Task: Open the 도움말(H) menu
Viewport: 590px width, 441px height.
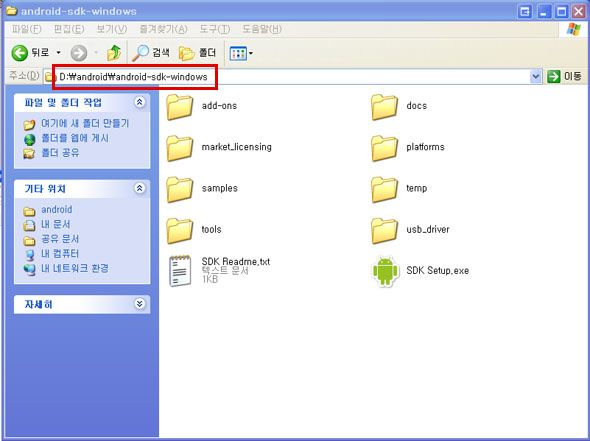Action: tap(262, 29)
